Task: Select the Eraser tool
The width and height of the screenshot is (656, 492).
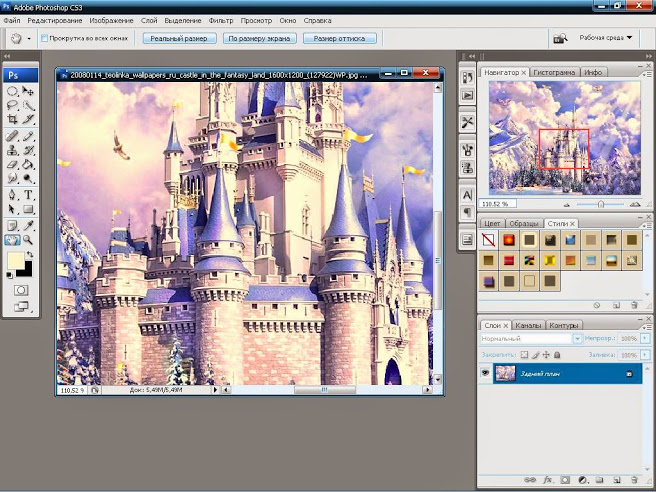Action: point(13,164)
